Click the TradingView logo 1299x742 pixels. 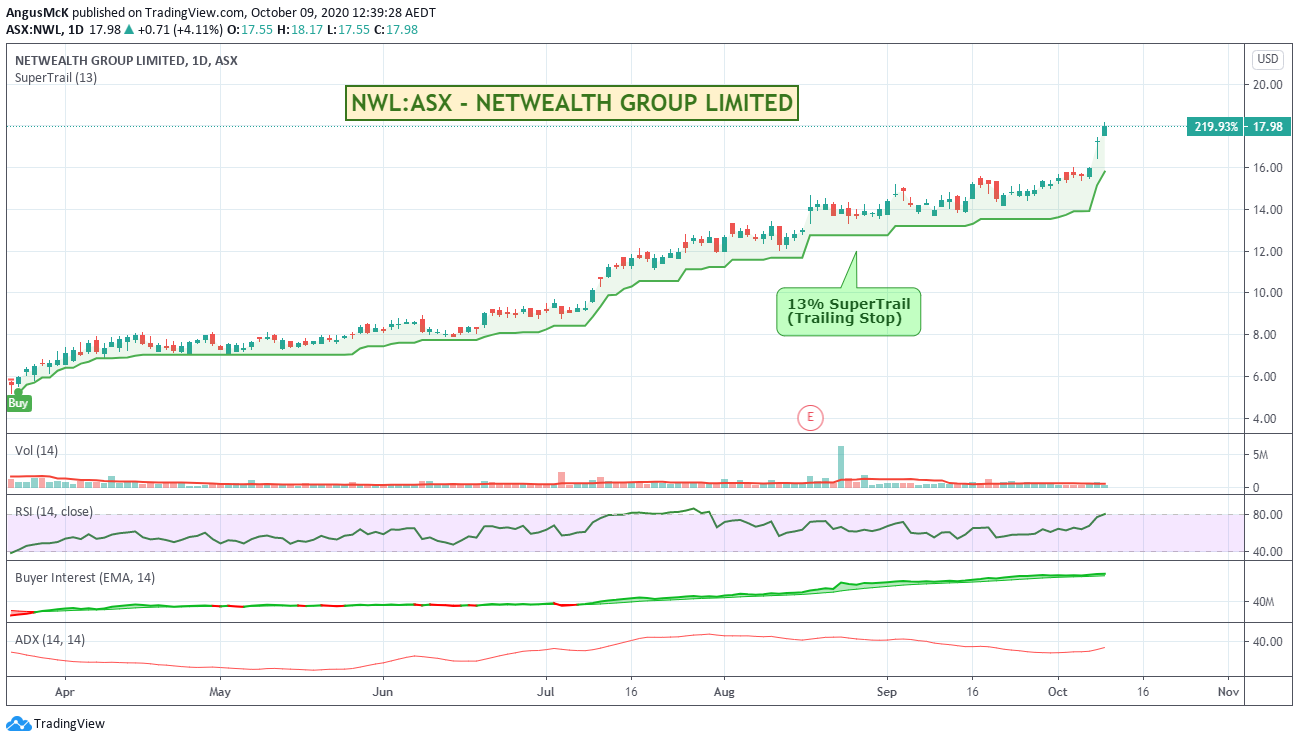(x=55, y=724)
